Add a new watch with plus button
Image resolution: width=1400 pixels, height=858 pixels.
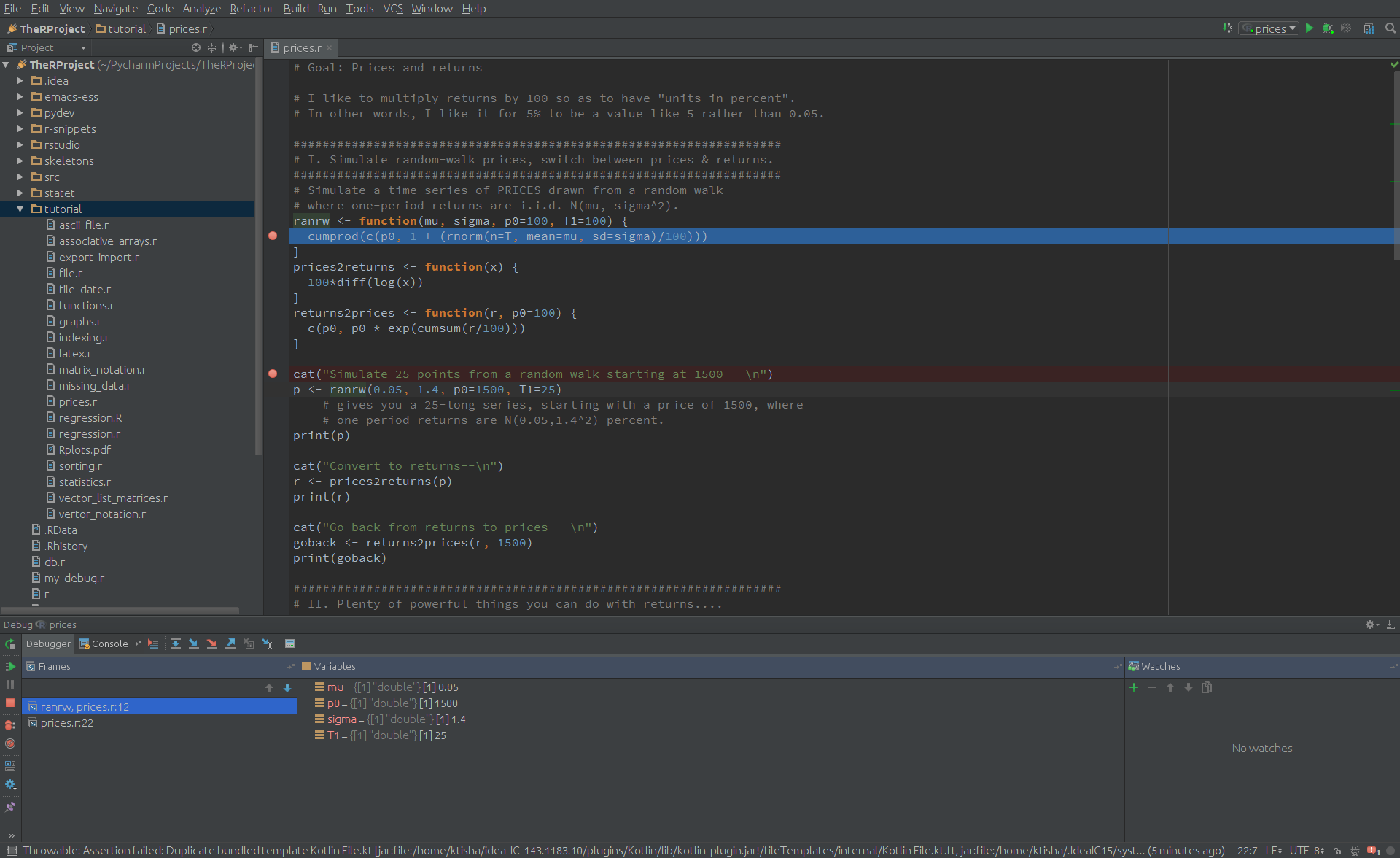click(x=1134, y=687)
